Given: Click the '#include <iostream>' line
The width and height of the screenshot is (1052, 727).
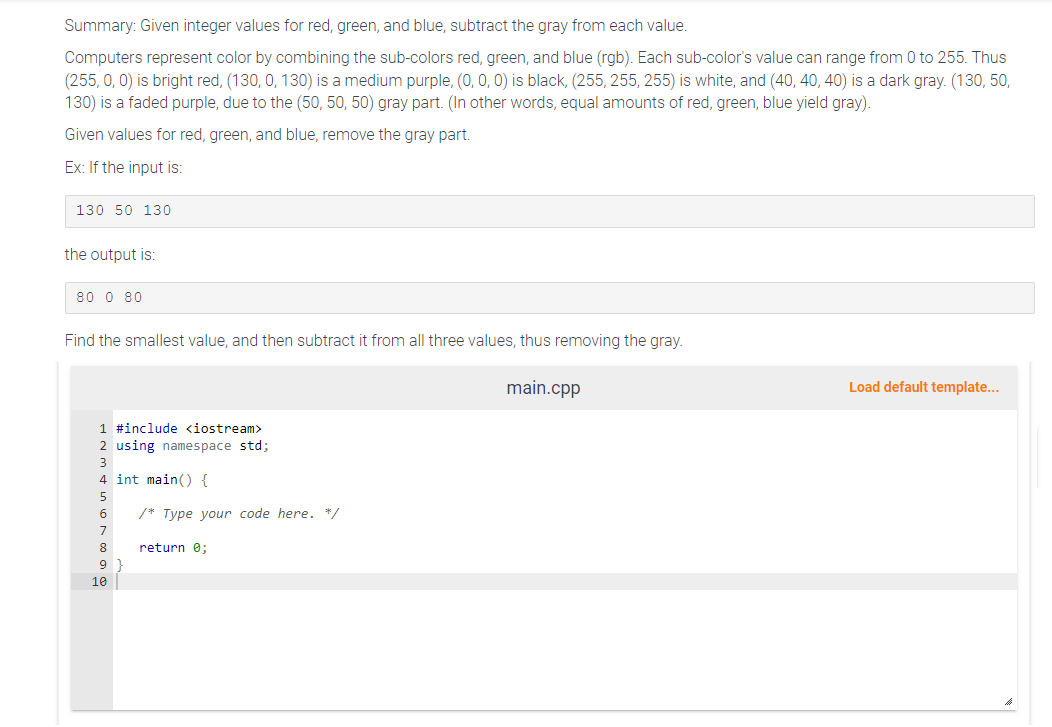Looking at the screenshot, I should 189,428.
